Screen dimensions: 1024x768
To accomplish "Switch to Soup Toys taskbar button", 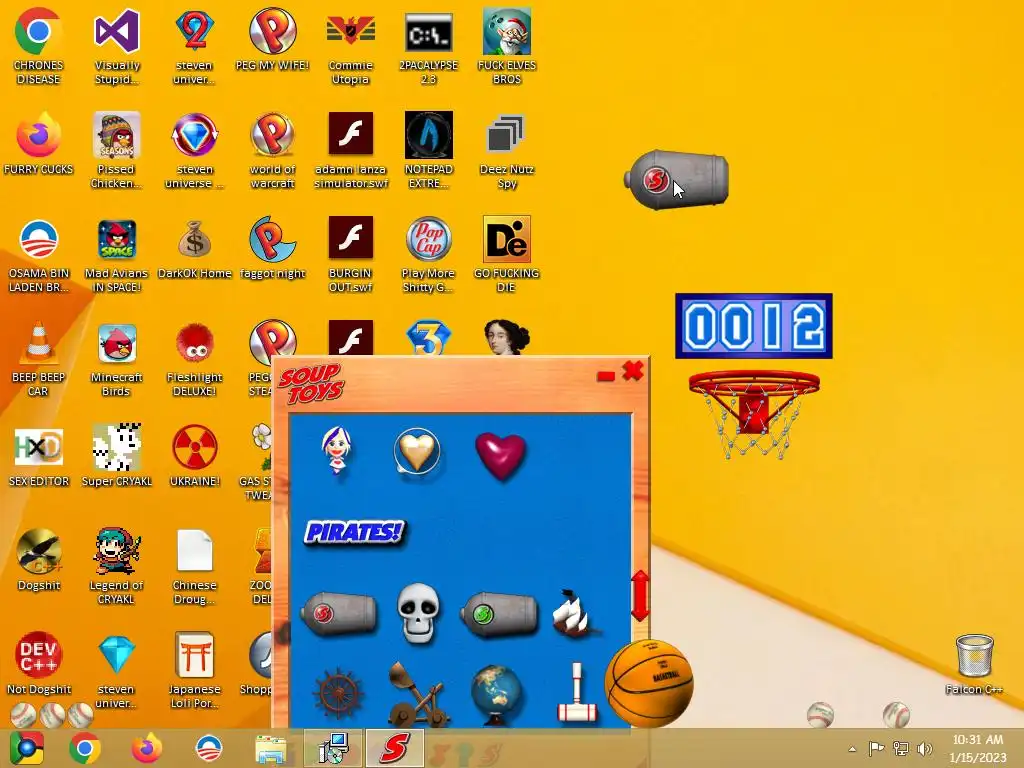I will tap(394, 748).
